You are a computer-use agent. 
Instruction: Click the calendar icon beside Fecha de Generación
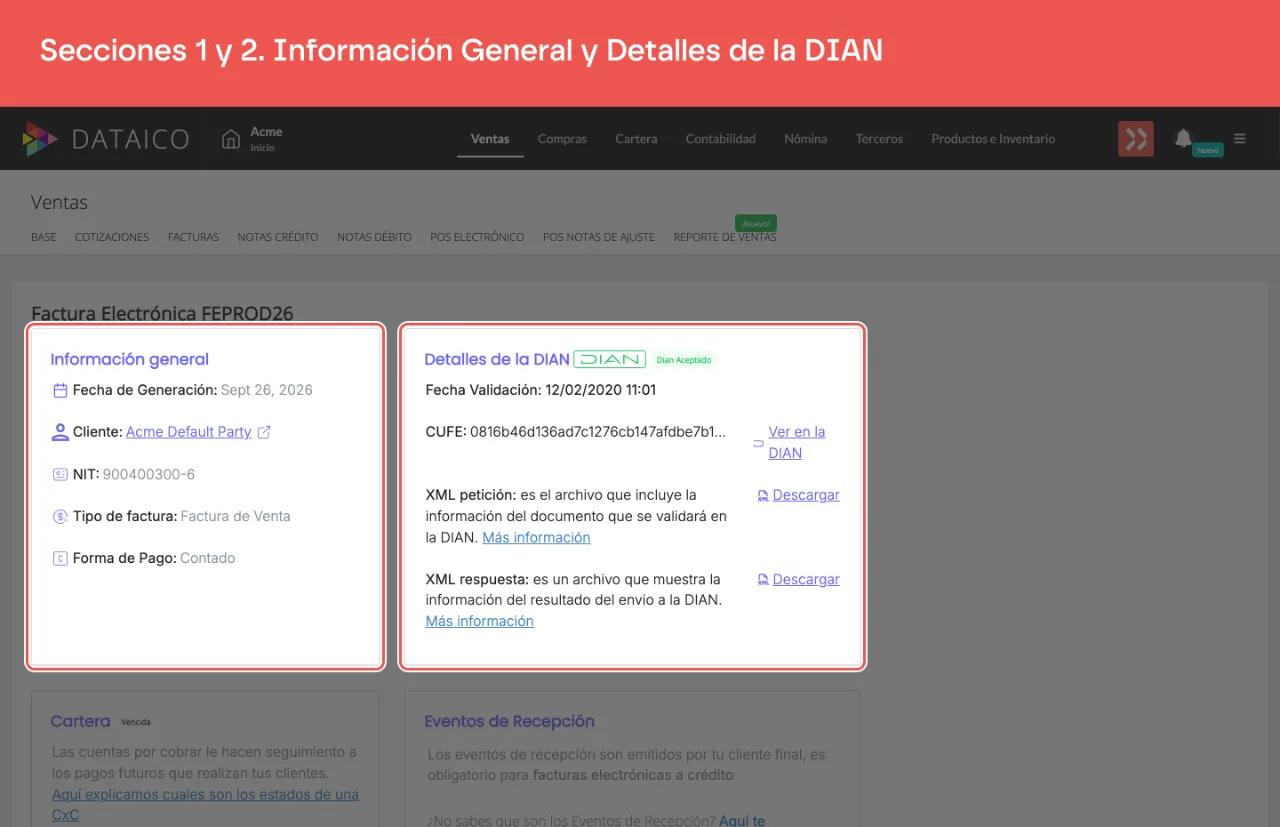pyautogui.click(x=60, y=390)
